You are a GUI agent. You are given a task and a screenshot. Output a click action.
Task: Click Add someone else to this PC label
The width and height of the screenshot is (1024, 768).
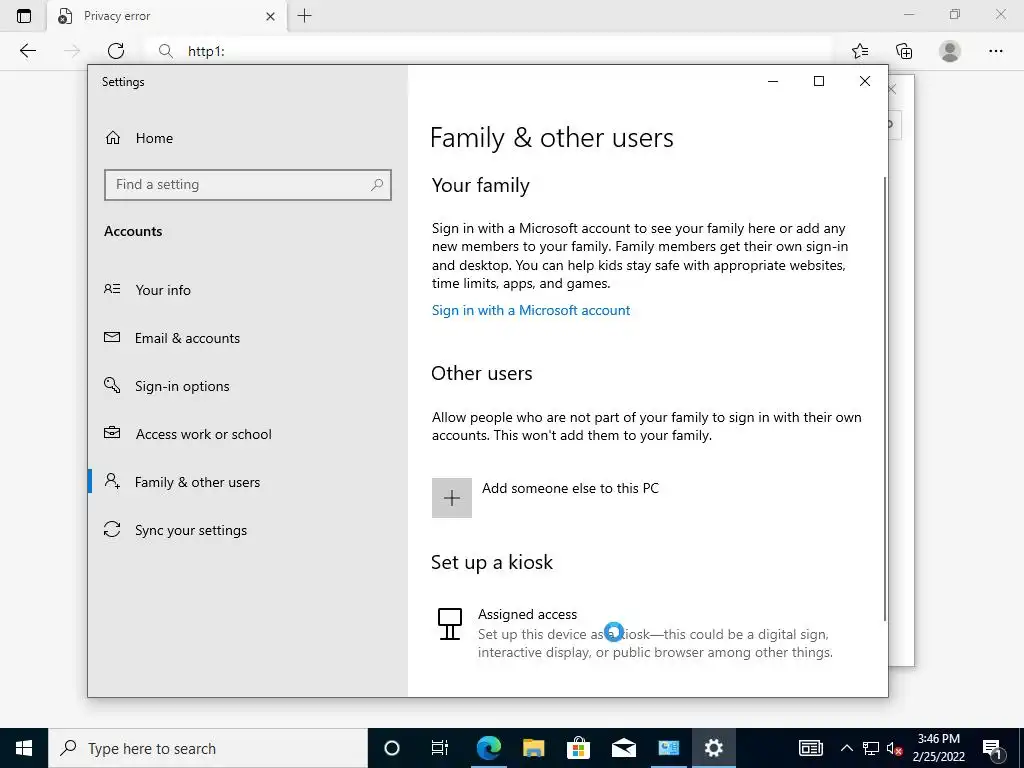click(570, 488)
